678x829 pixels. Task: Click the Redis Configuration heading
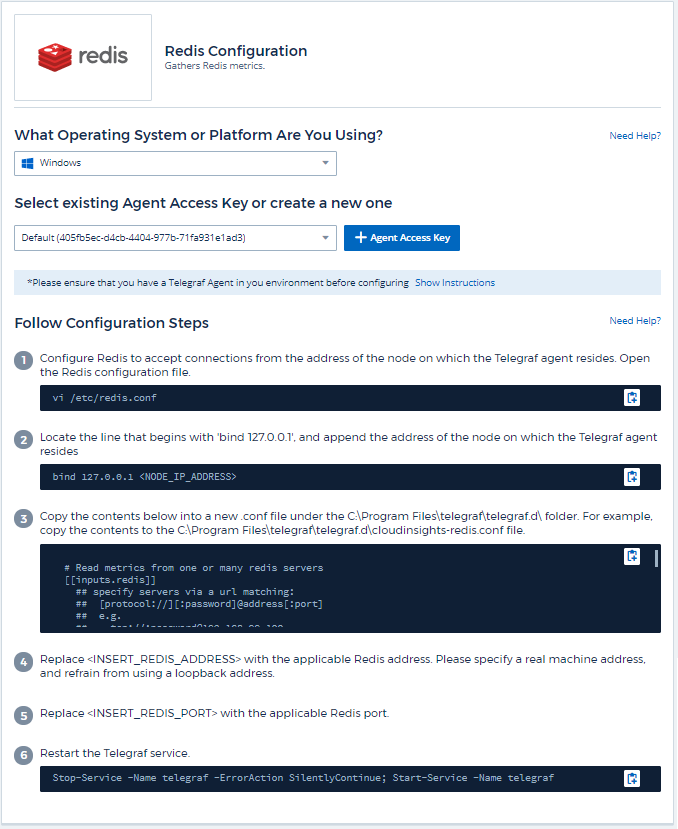pyautogui.click(x=236, y=51)
